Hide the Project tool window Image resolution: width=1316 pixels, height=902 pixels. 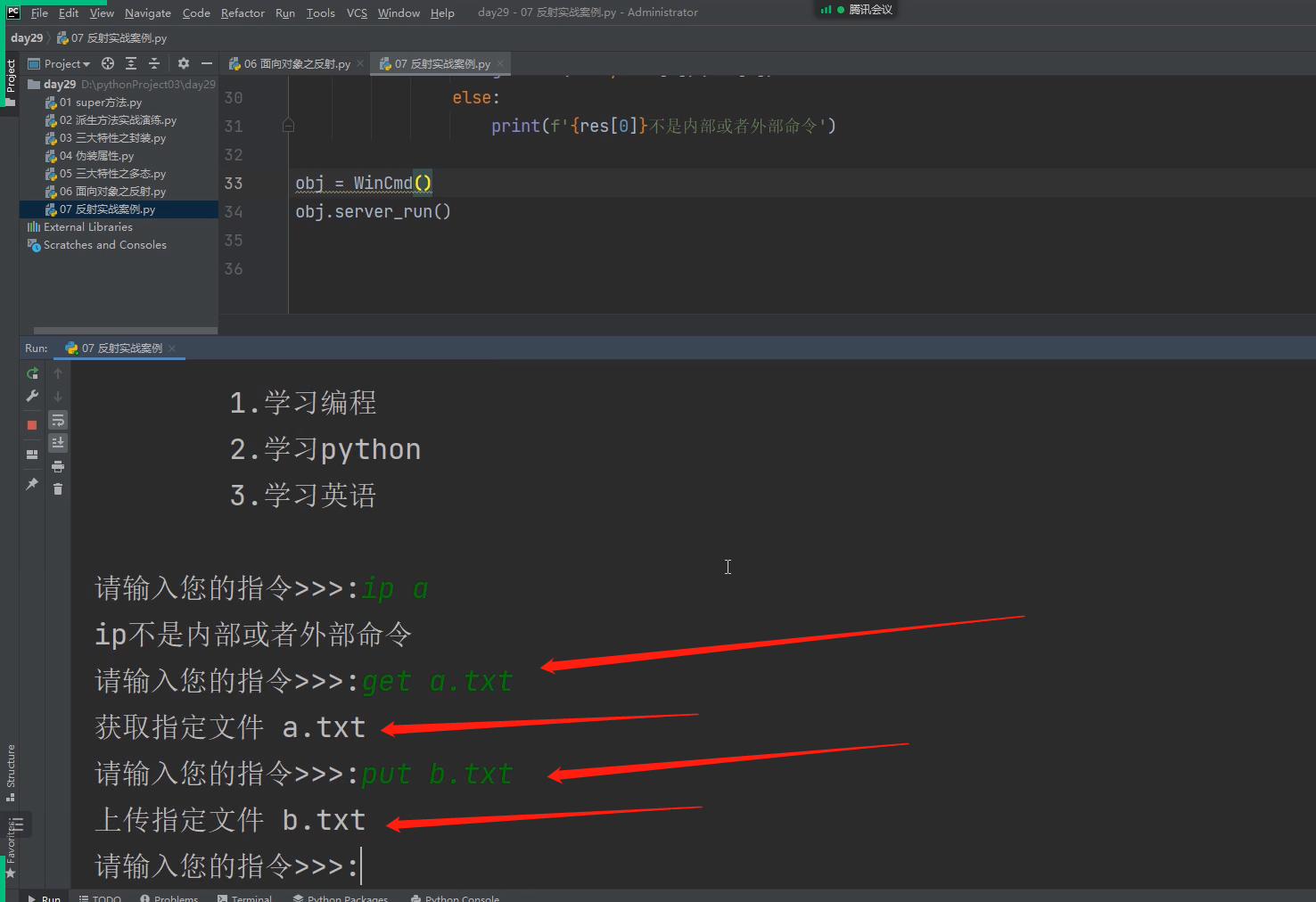pos(207,63)
